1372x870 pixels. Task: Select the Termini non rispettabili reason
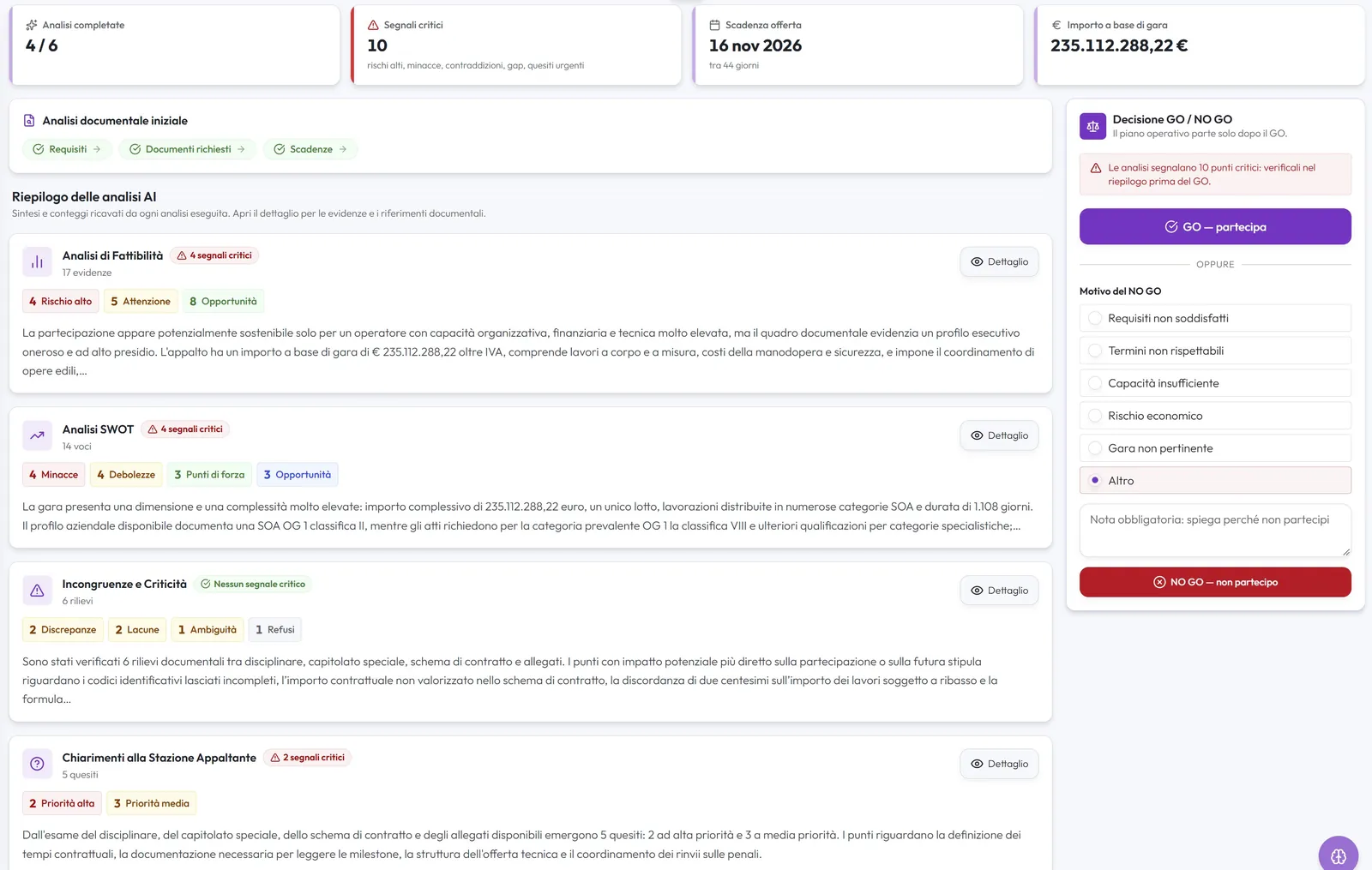coord(1215,351)
